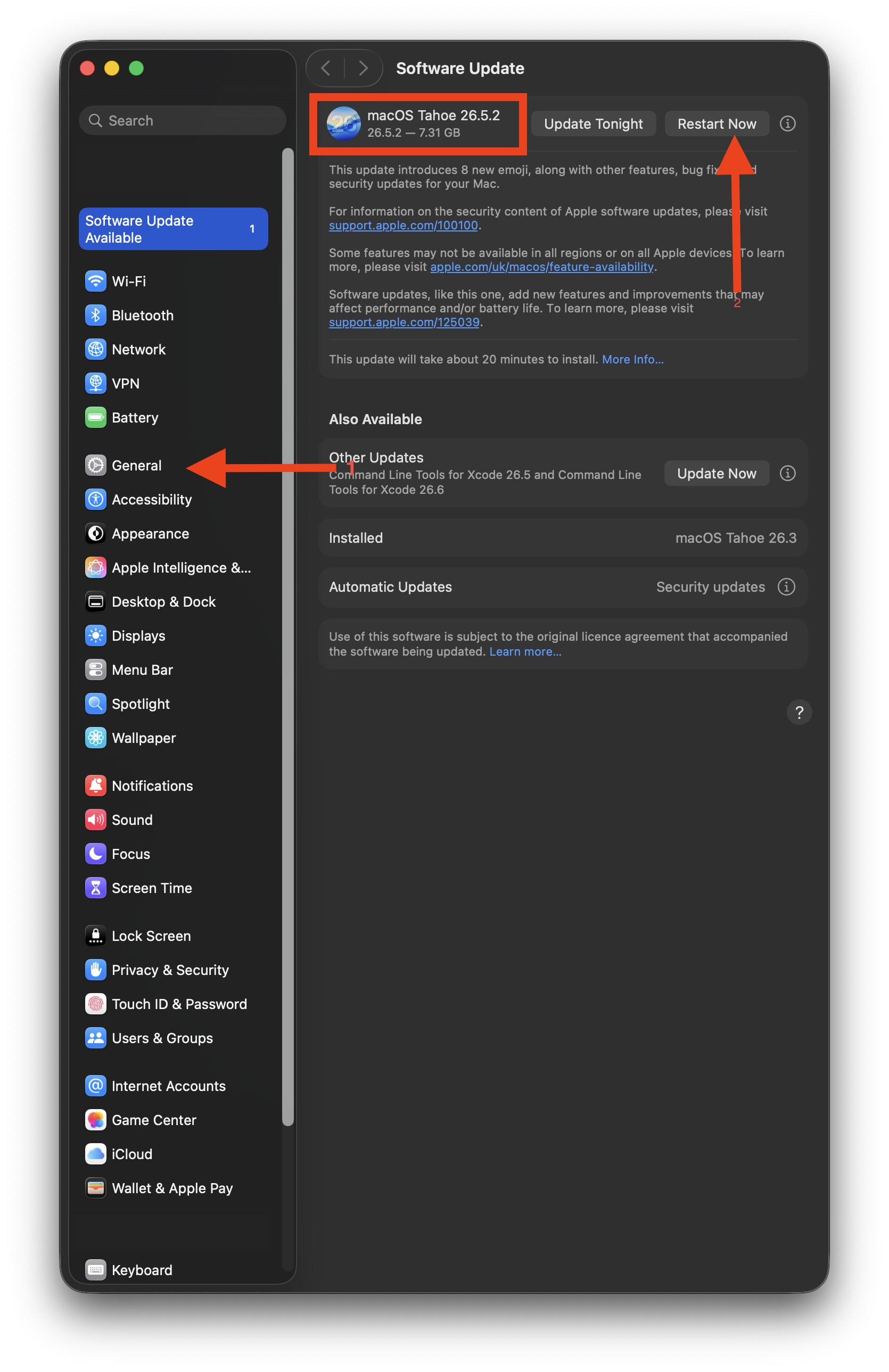Screen dimensions: 889x1372
Task: Open Screen Time hourglass icon
Action: (x=96, y=887)
